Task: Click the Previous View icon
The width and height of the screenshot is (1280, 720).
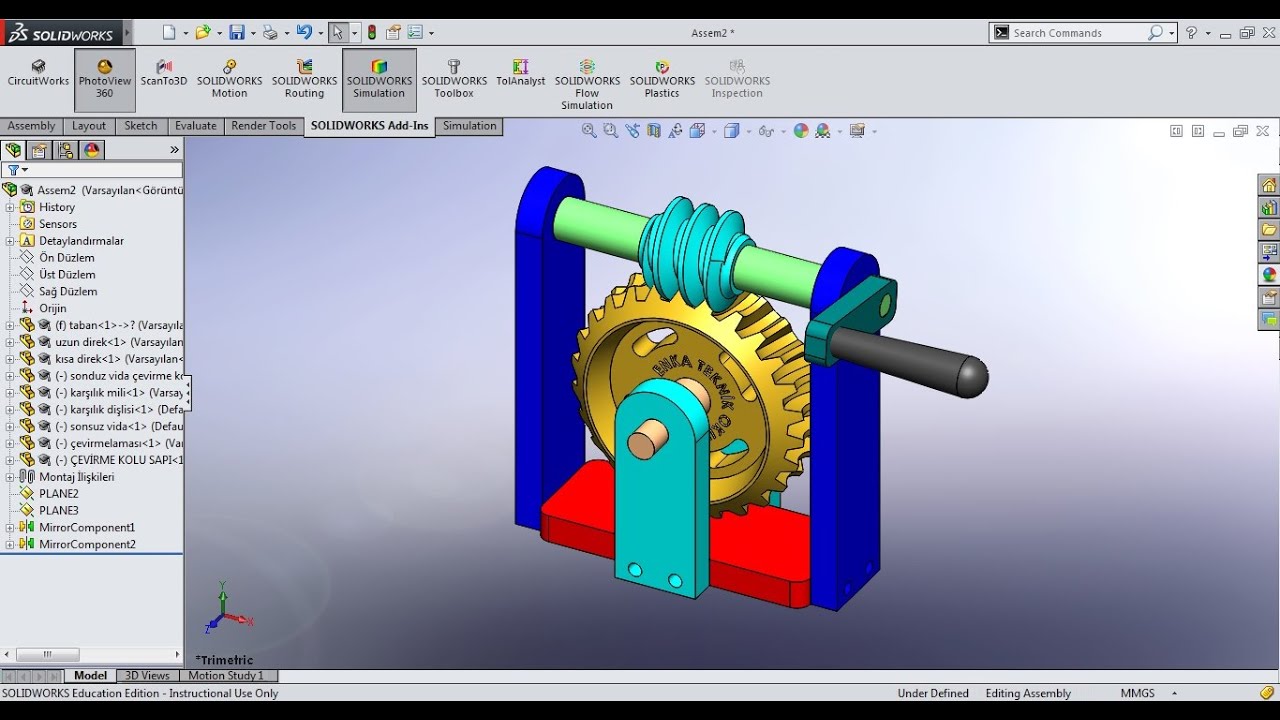Action: pos(632,131)
